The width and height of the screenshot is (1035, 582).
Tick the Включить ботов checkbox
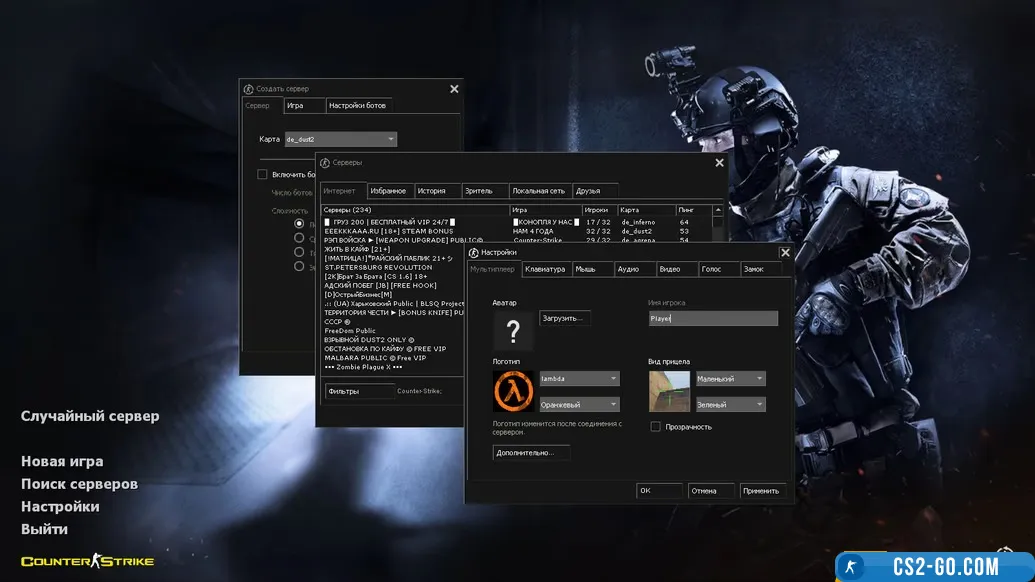point(263,175)
